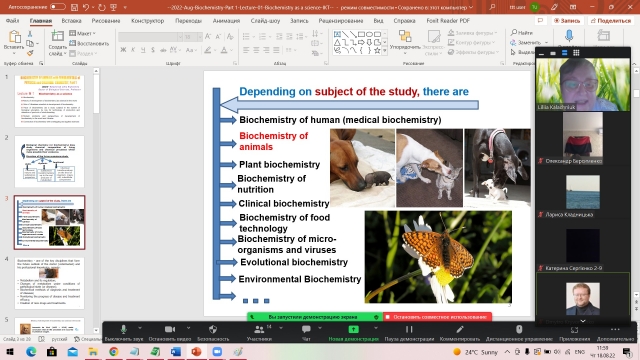Toggle the AutoSave switch

tap(58, 7)
